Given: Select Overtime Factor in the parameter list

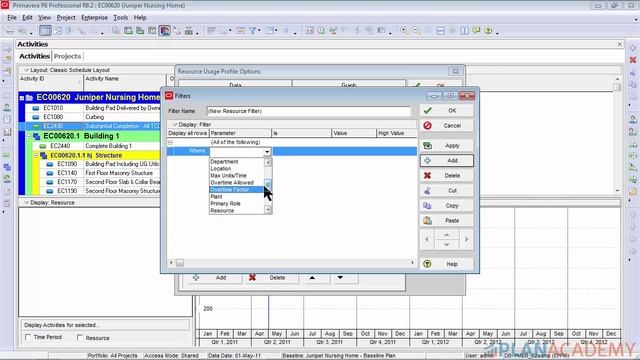Looking at the screenshot, I should pos(237,190).
